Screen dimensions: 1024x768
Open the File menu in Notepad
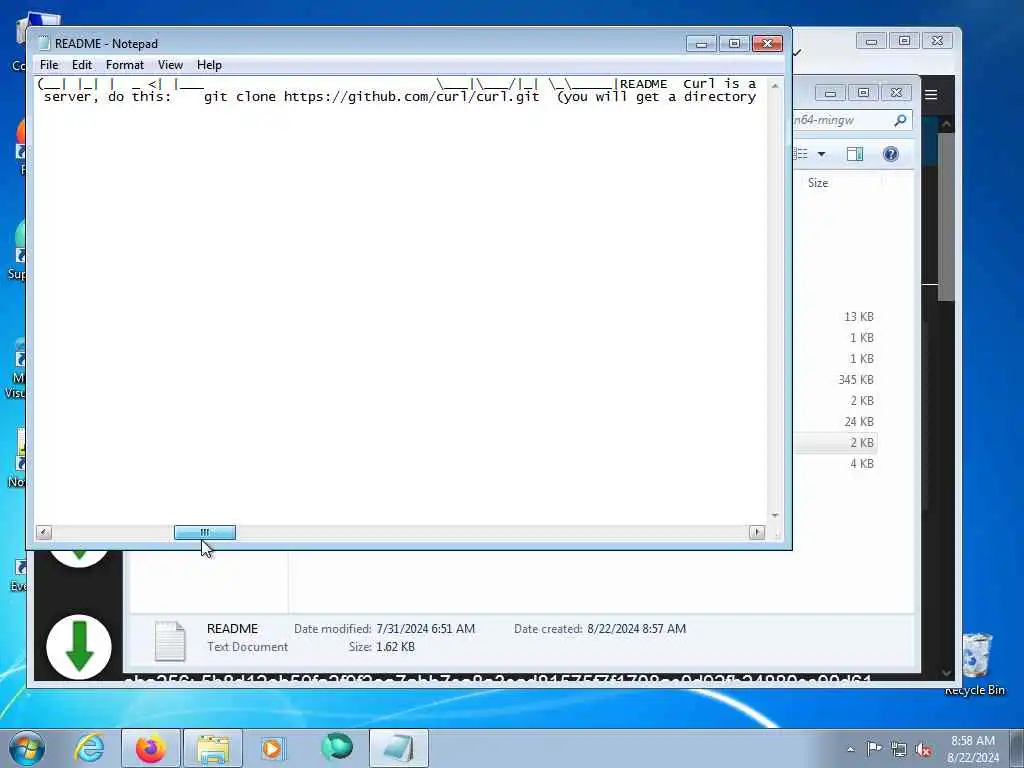click(49, 65)
